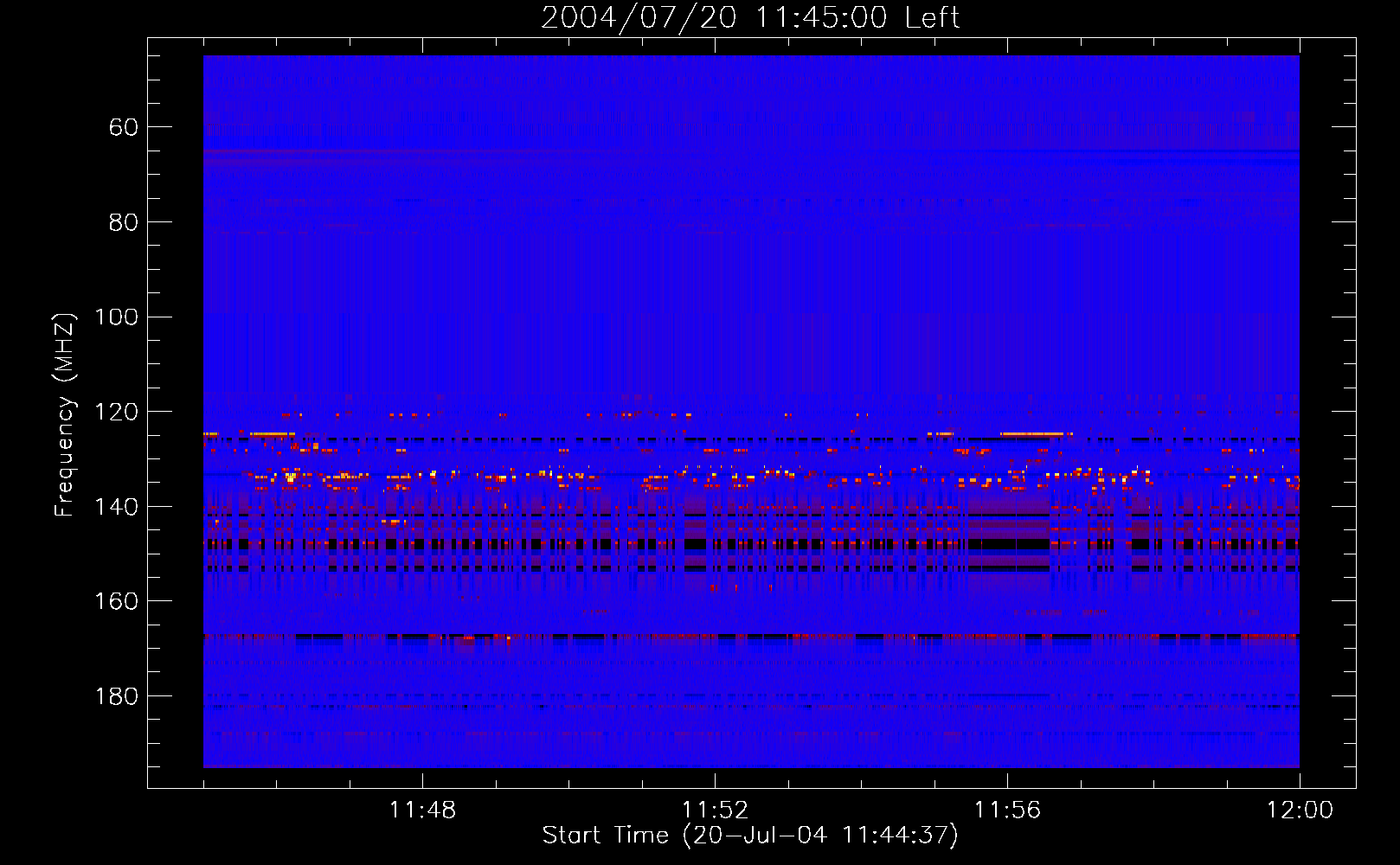Click the 11:56 time tick label
Image resolution: width=1400 pixels, height=865 pixels.
point(1007,811)
